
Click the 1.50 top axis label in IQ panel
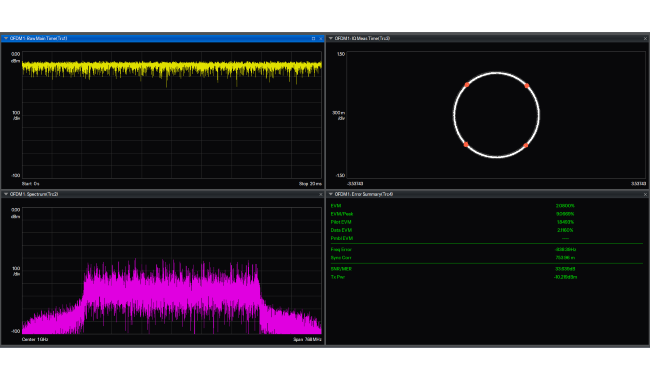pyautogui.click(x=341, y=54)
